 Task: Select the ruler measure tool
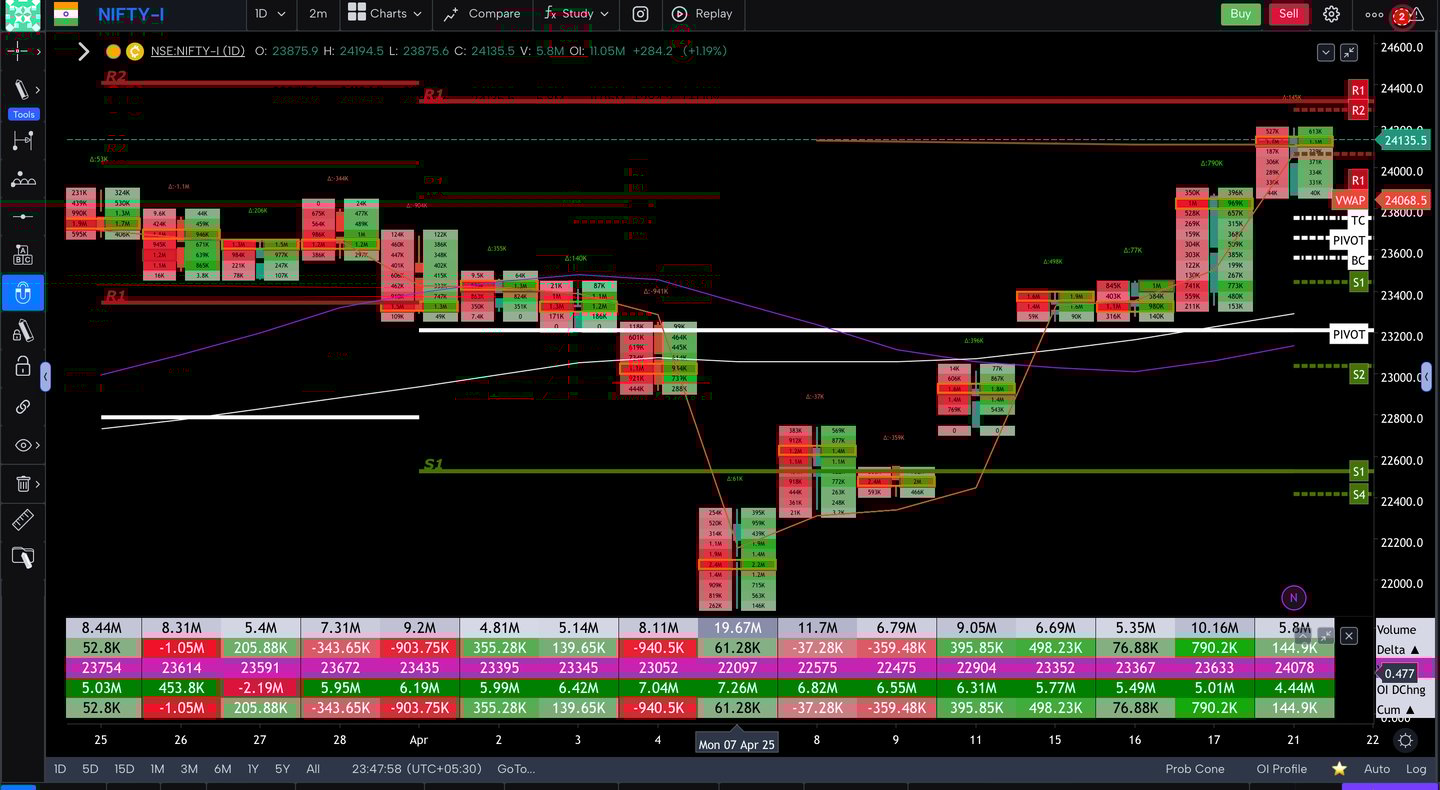(x=22, y=520)
